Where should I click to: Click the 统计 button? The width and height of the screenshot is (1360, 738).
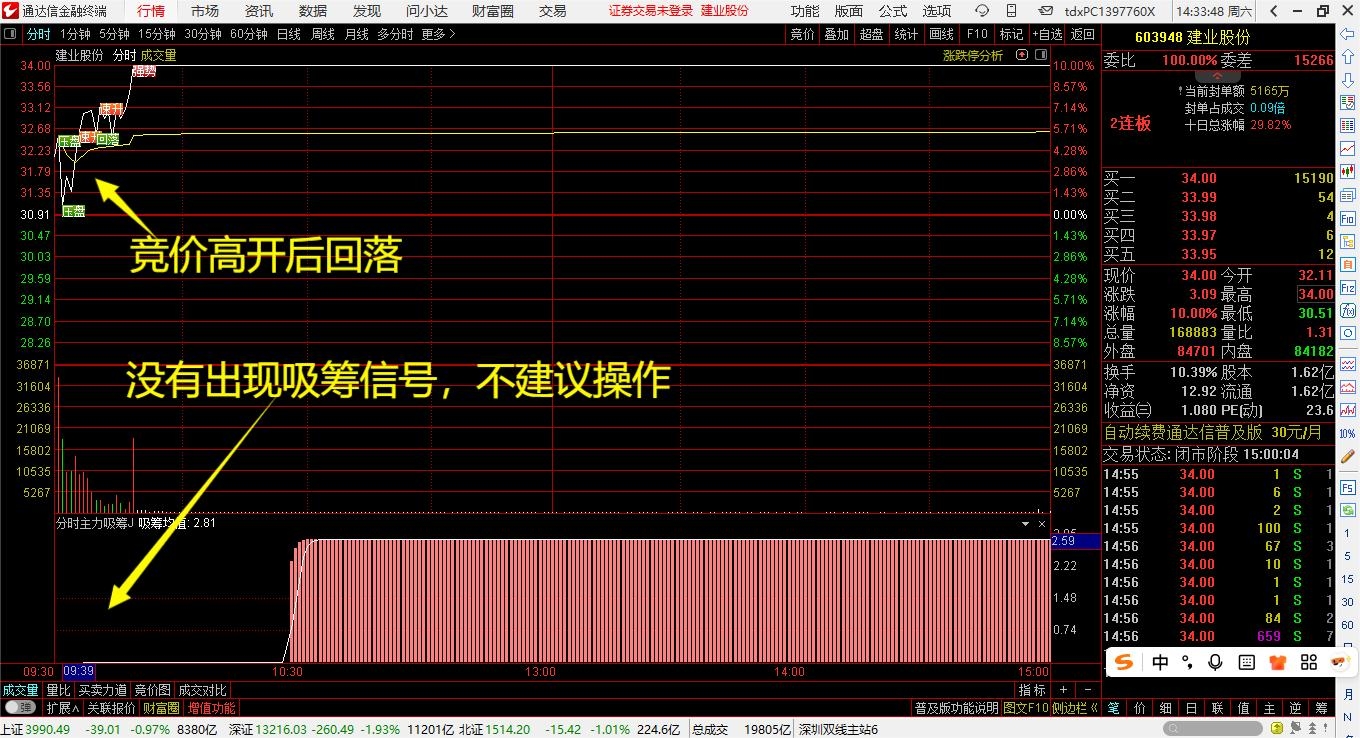pos(906,34)
